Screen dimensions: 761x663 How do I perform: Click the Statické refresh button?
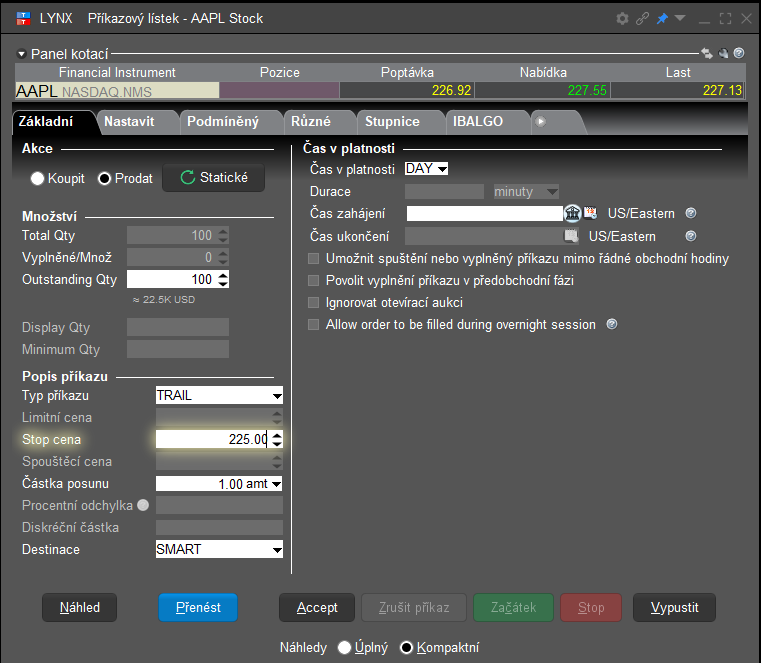[214, 178]
